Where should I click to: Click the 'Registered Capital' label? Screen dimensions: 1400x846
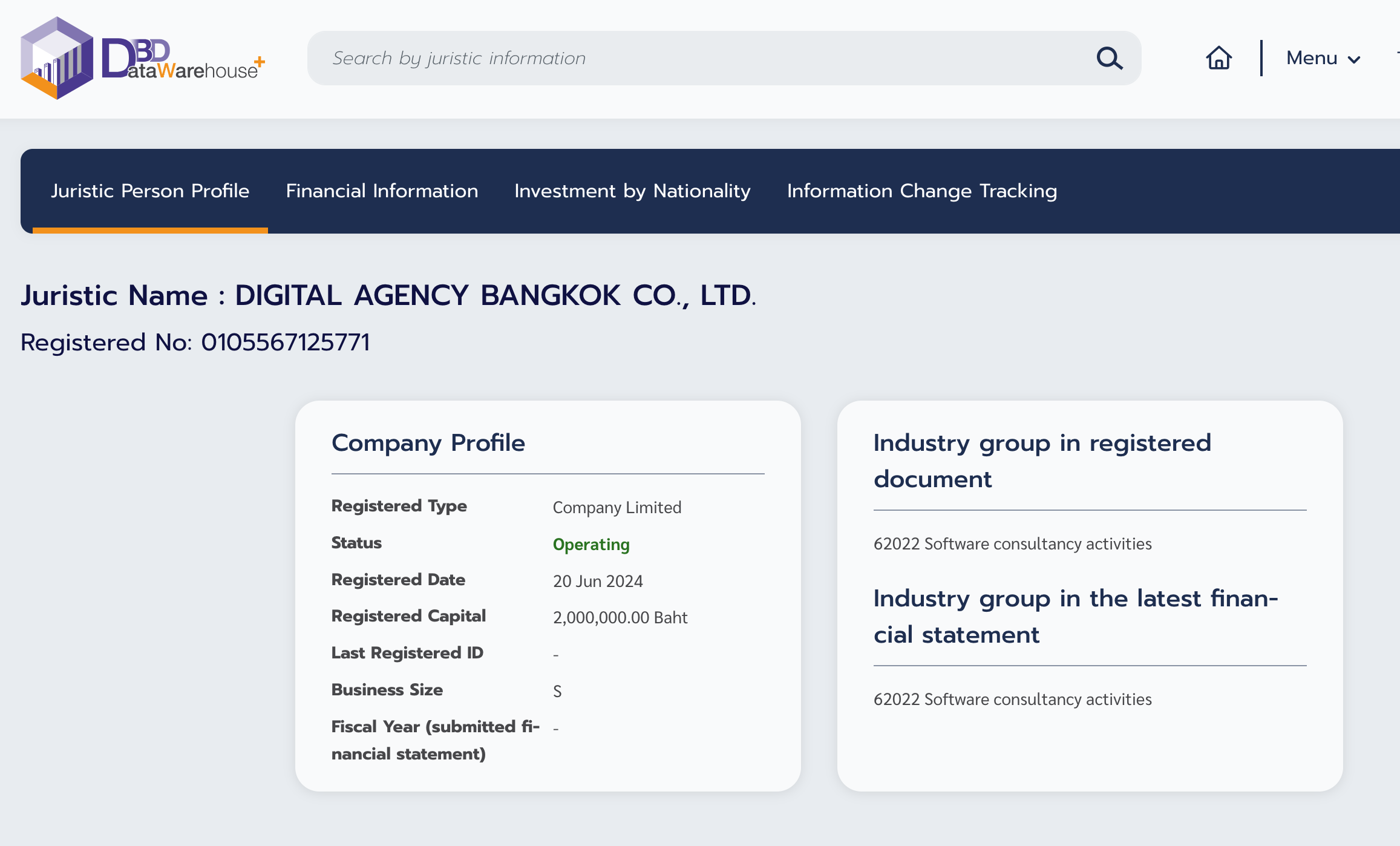408,616
